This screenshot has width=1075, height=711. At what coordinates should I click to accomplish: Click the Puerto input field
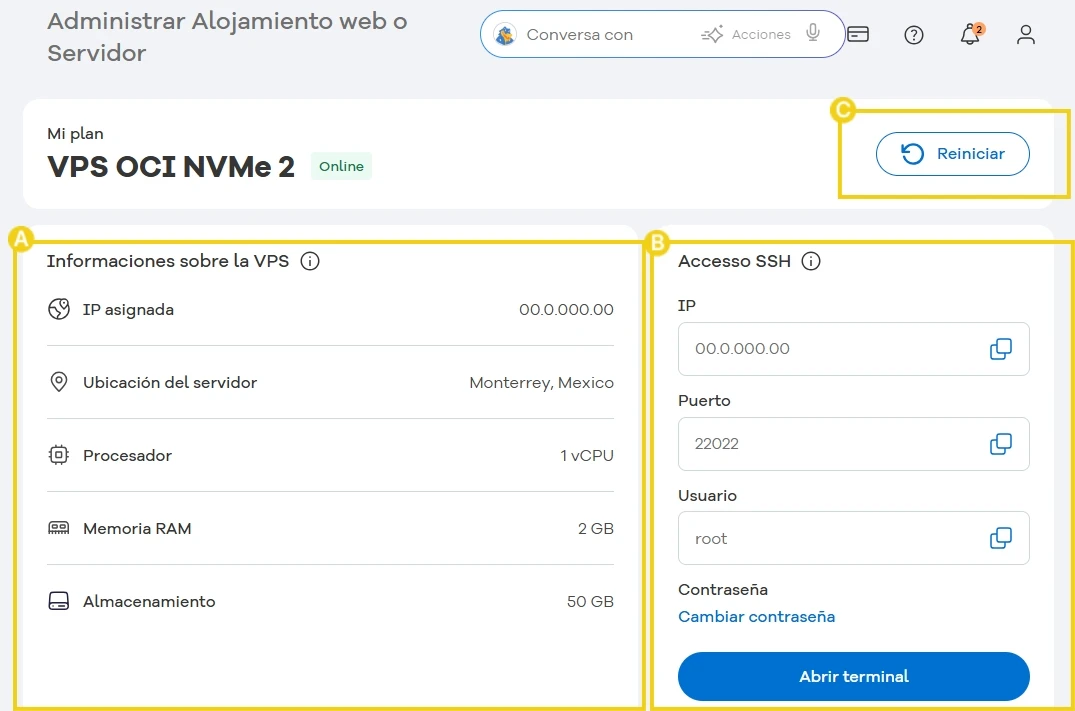830,443
